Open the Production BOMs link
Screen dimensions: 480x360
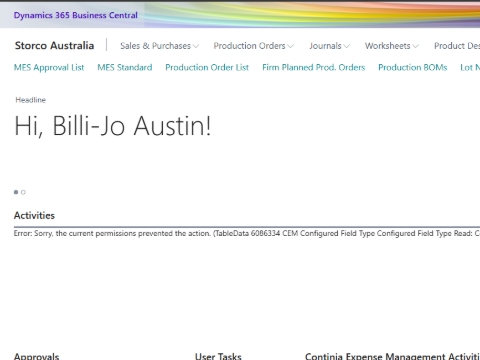click(413, 67)
